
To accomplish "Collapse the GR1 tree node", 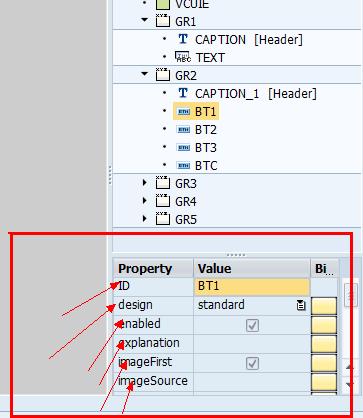I will point(145,20).
